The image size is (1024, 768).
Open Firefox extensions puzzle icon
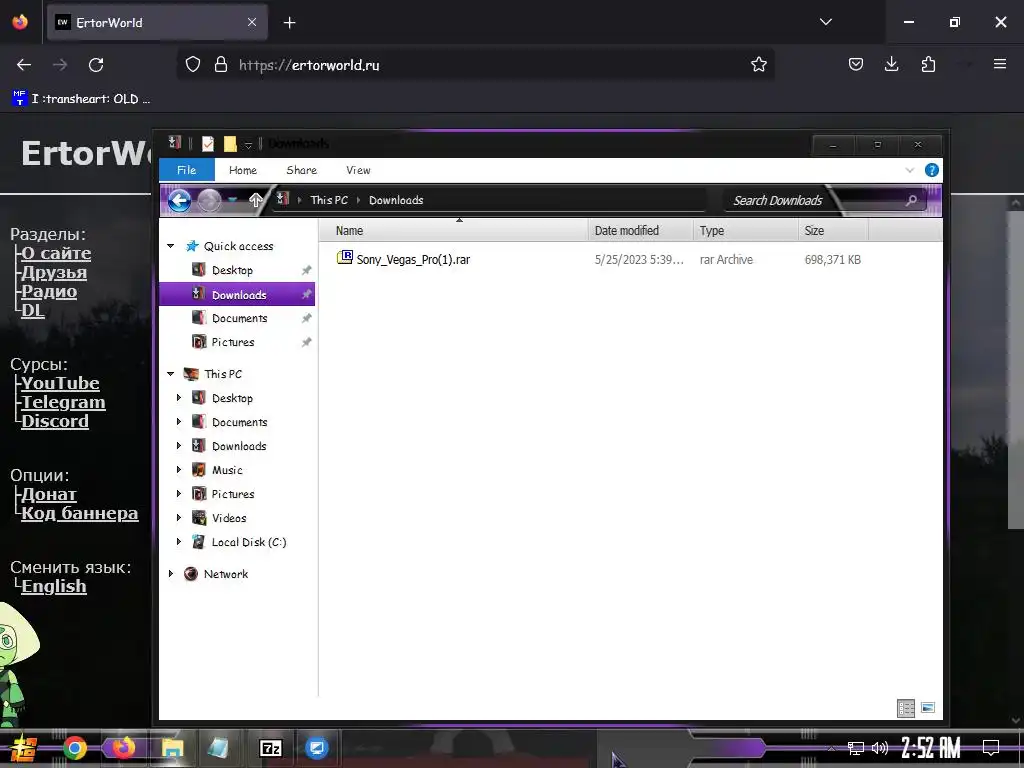click(928, 64)
